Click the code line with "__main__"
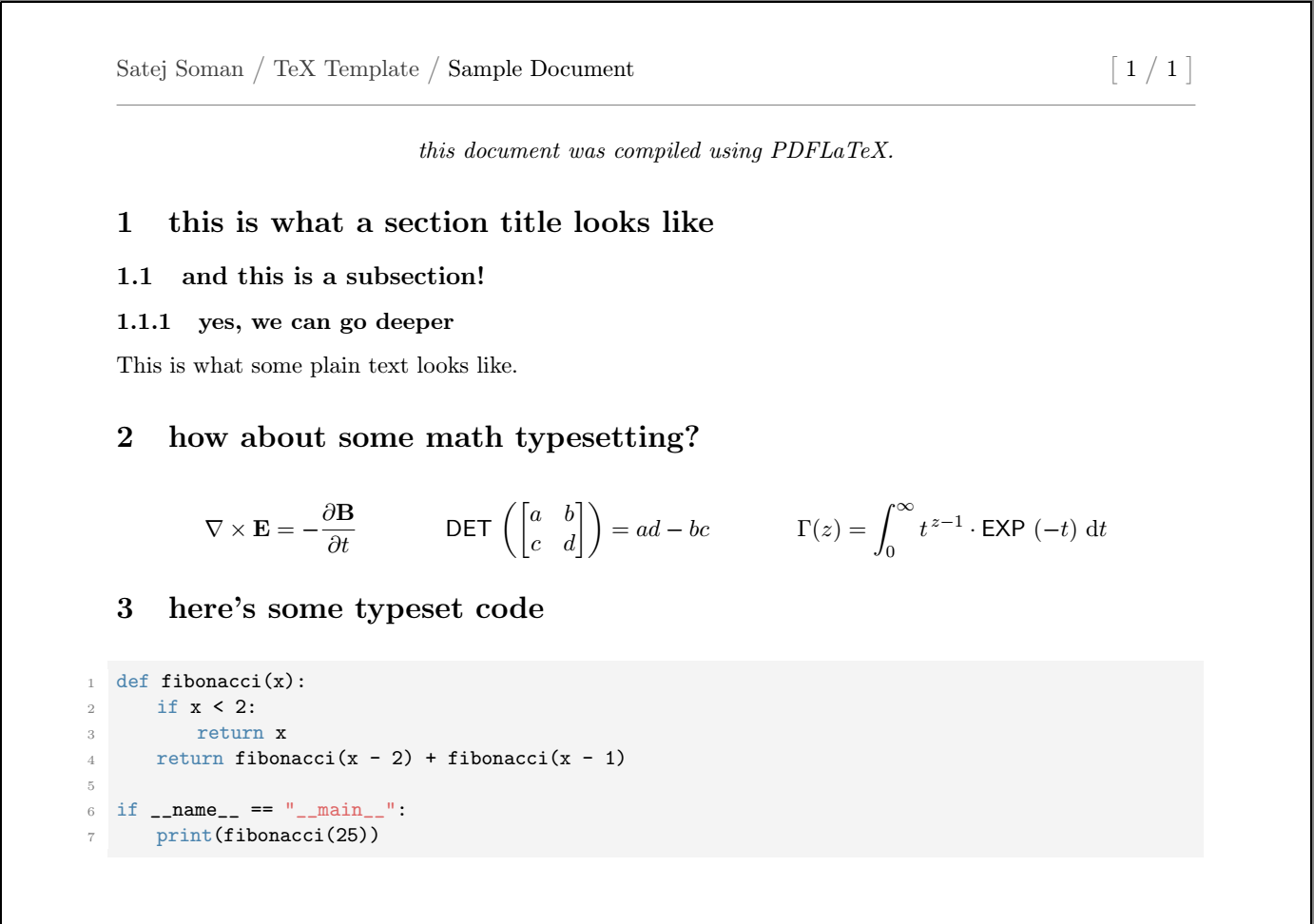 tap(261, 810)
